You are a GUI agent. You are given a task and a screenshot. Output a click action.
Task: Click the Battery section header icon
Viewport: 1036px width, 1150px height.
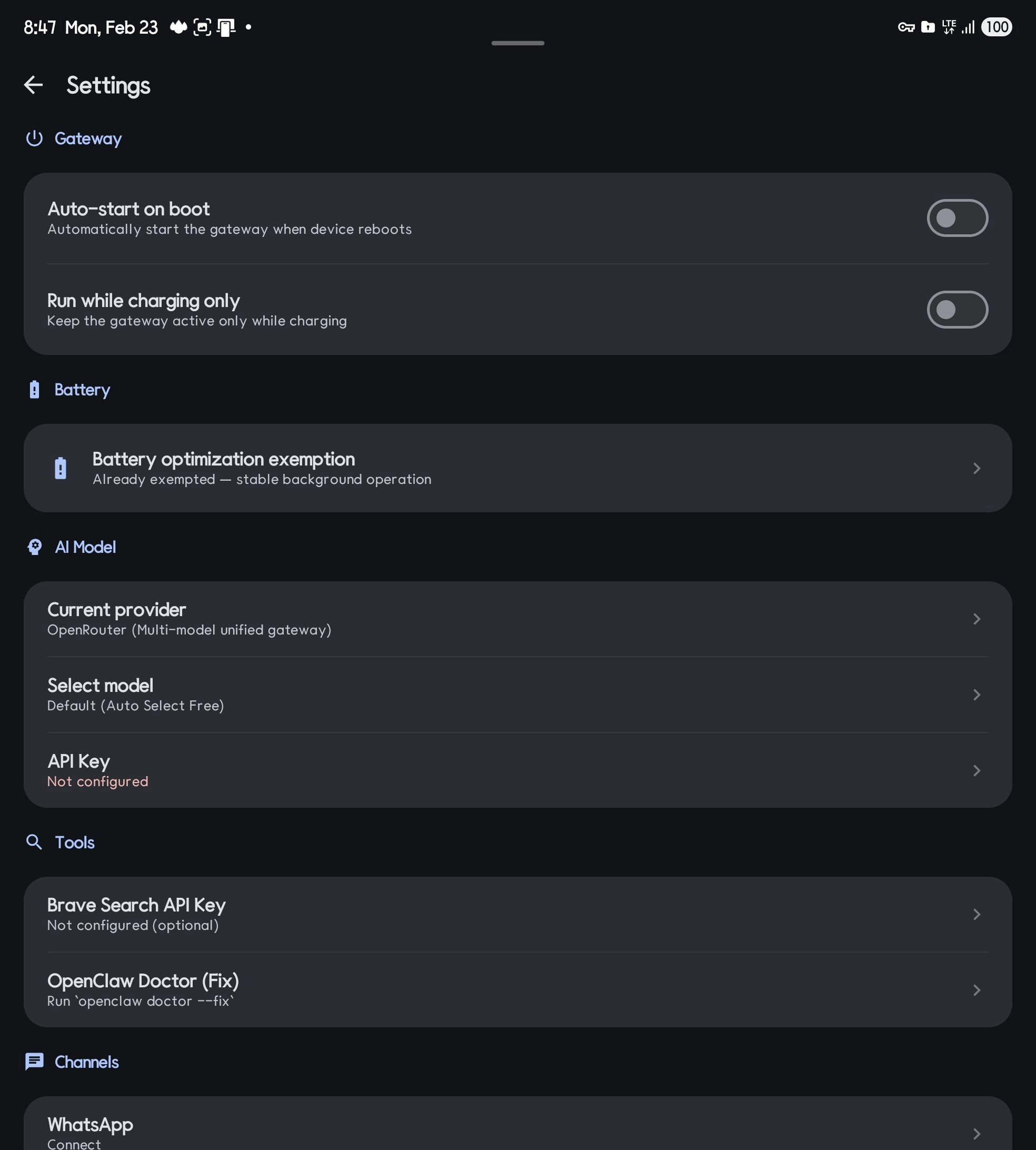pyautogui.click(x=34, y=390)
